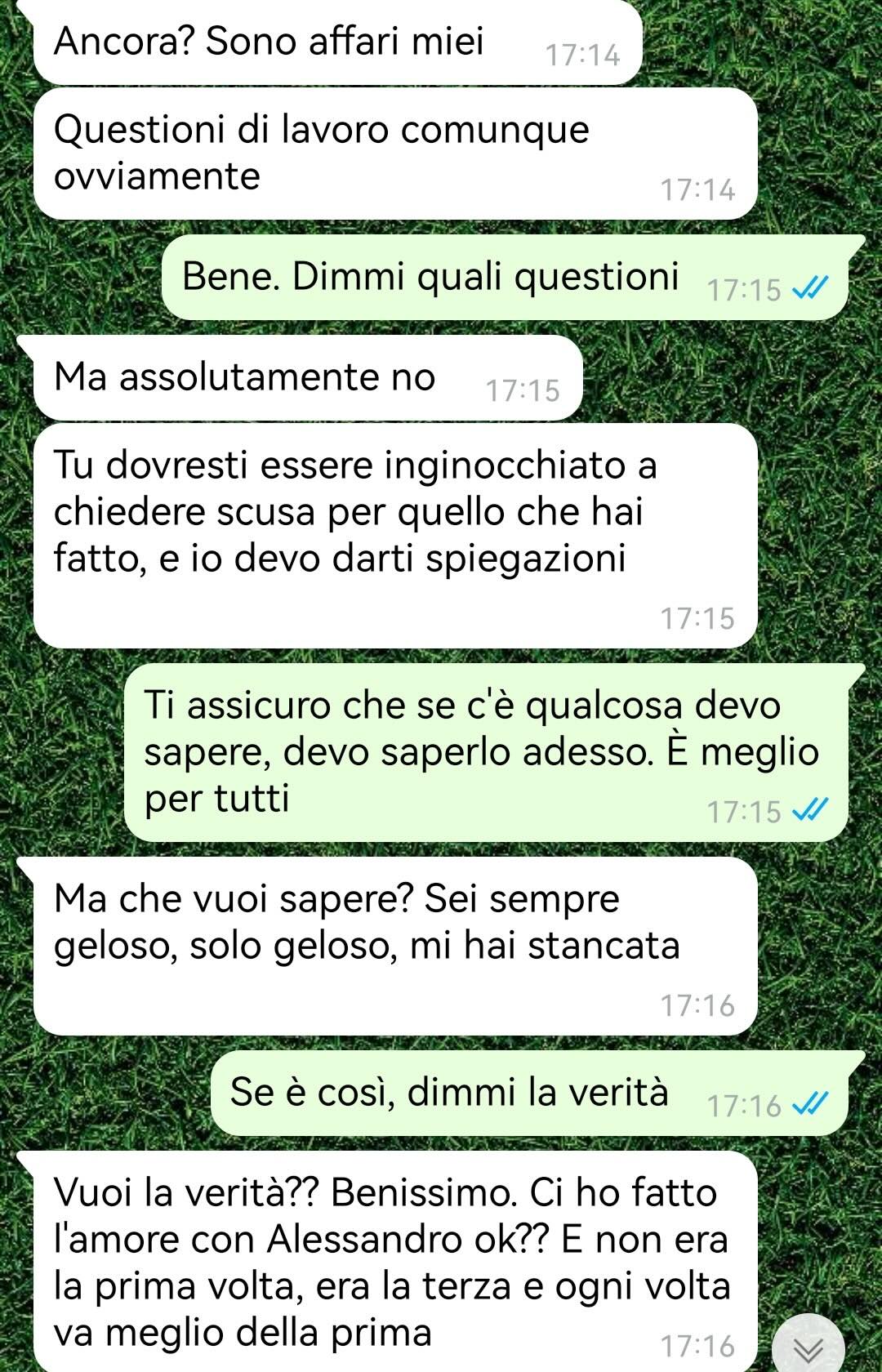Tap read ticks on 'Ti assicuro che' message
882x1372 pixels.
pyautogui.click(x=811, y=810)
